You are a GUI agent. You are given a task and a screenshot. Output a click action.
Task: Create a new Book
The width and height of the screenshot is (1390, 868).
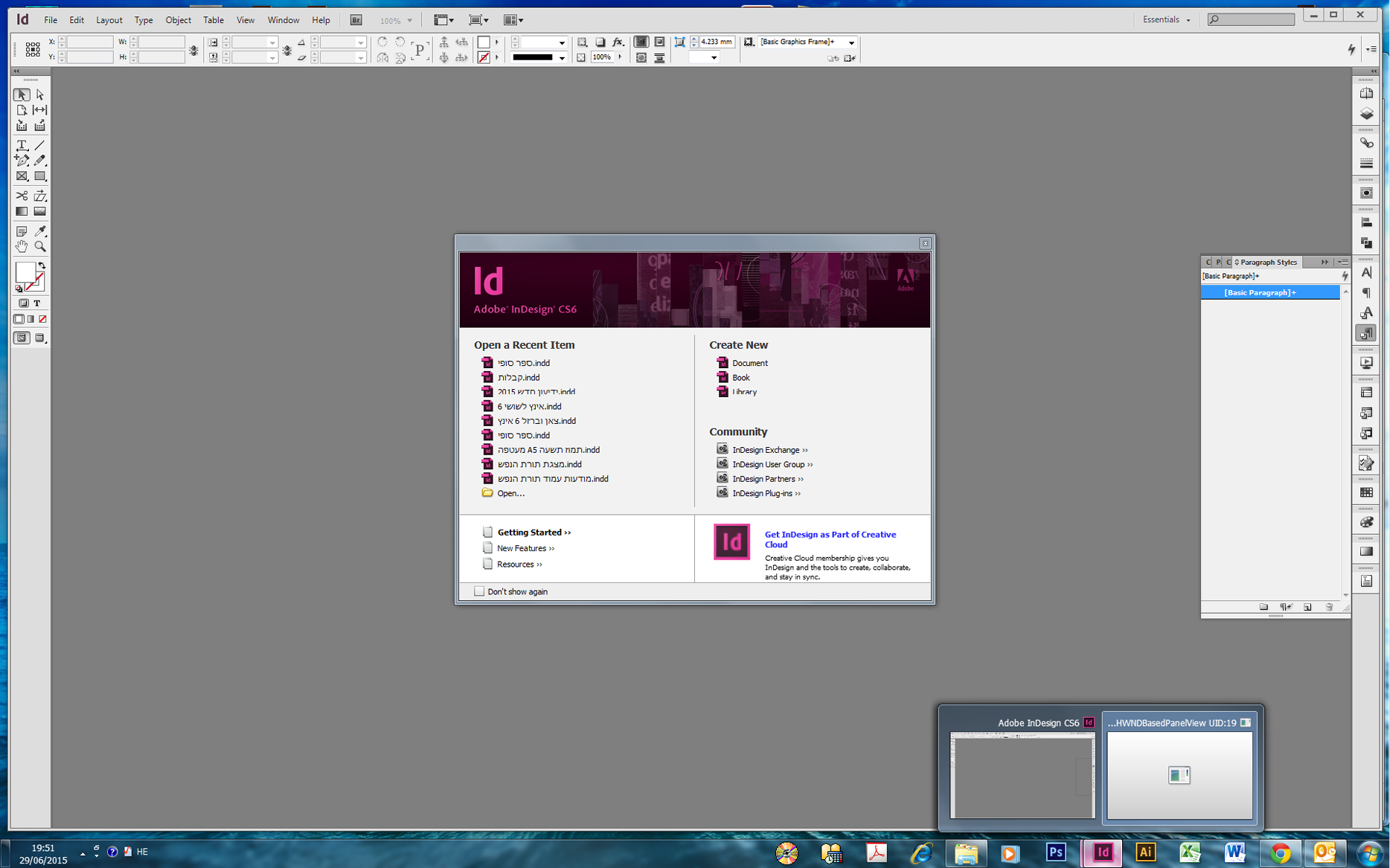tap(740, 378)
